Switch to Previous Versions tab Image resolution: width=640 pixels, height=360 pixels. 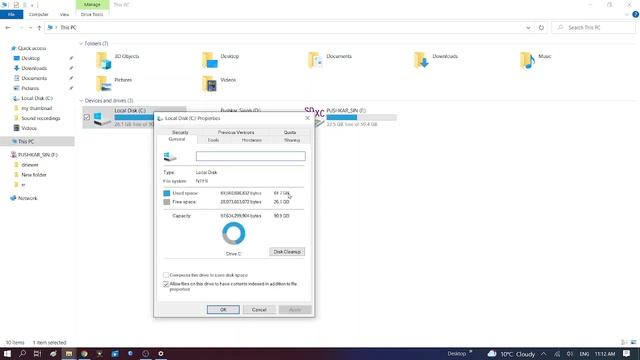point(236,132)
